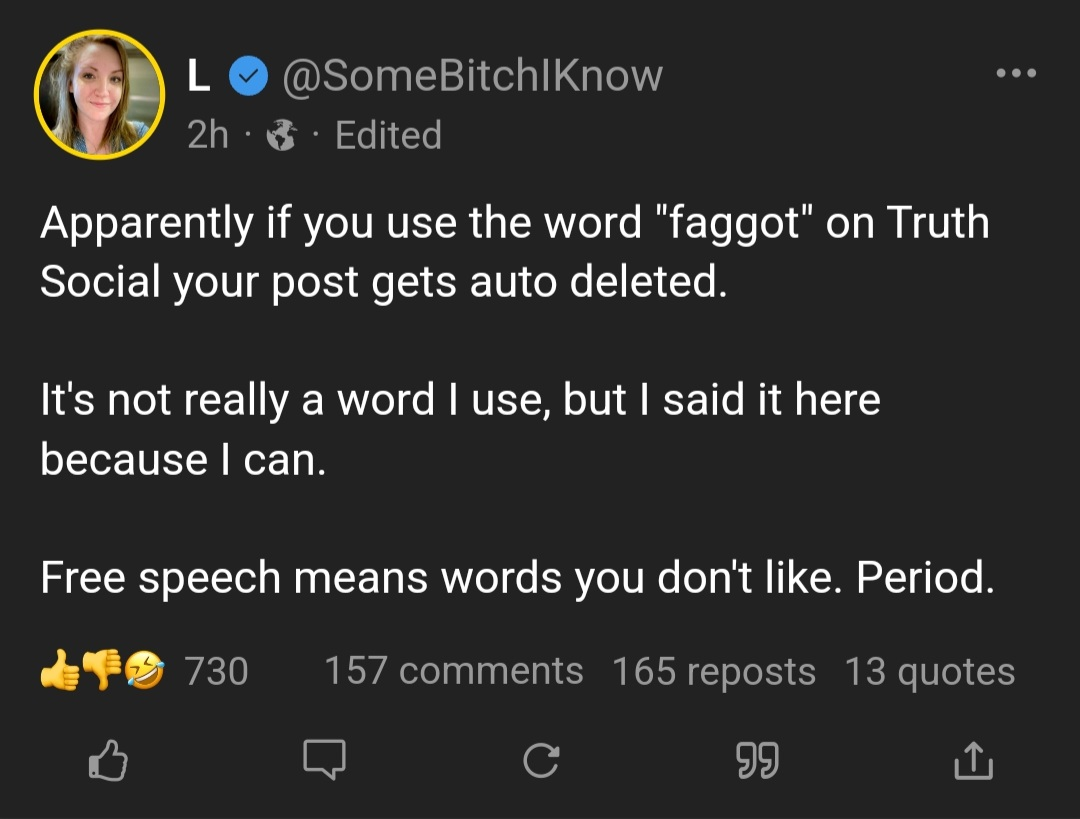
Task: Open the author's profile picture
Action: click(x=99, y=95)
